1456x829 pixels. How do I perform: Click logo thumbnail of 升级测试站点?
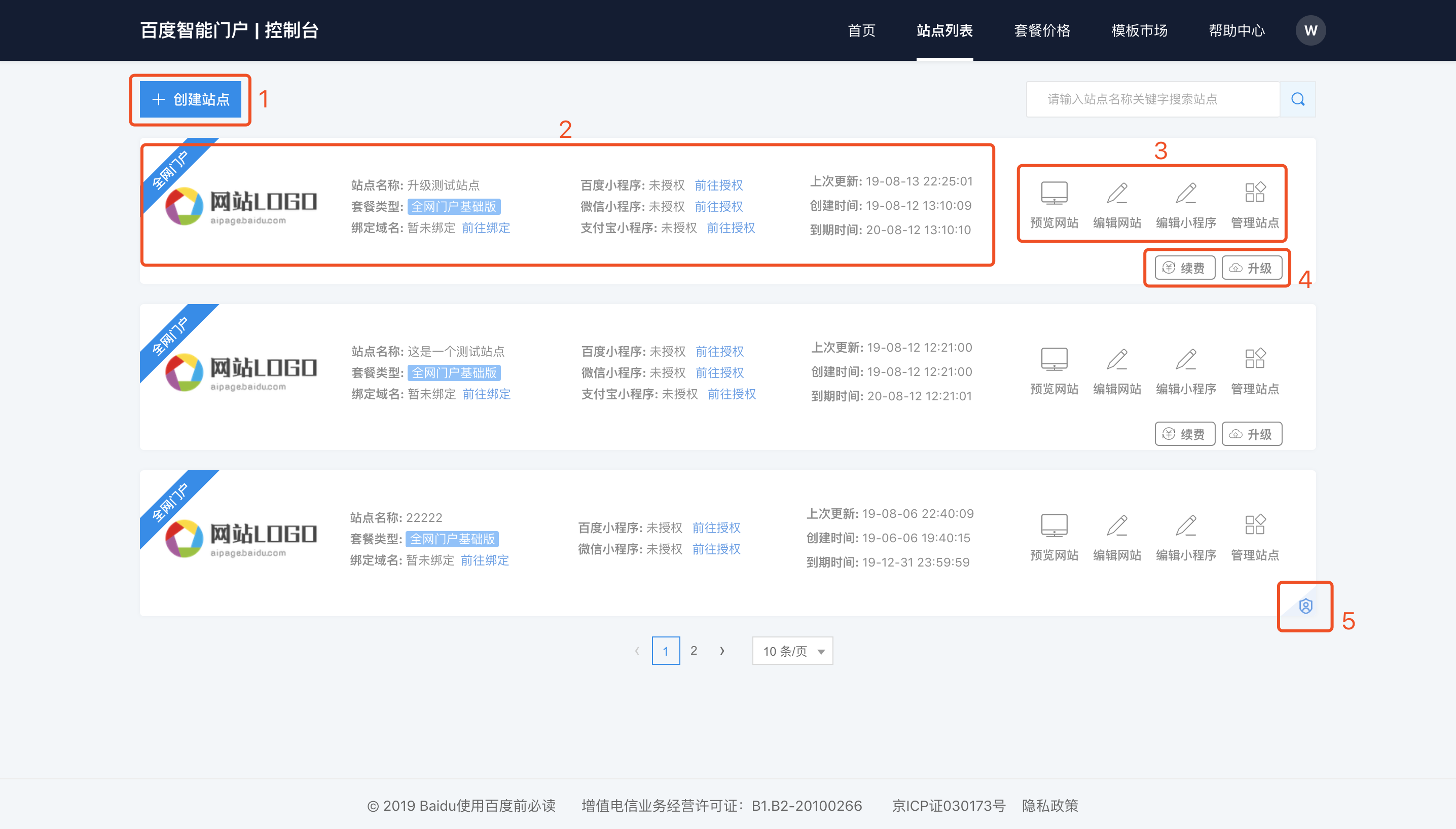(240, 206)
